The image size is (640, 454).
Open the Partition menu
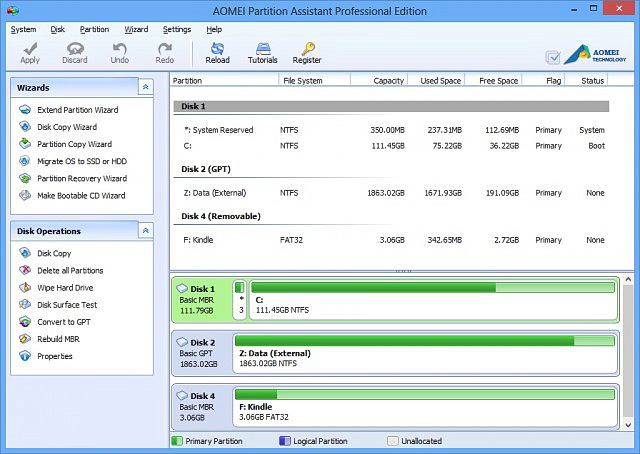[94, 29]
